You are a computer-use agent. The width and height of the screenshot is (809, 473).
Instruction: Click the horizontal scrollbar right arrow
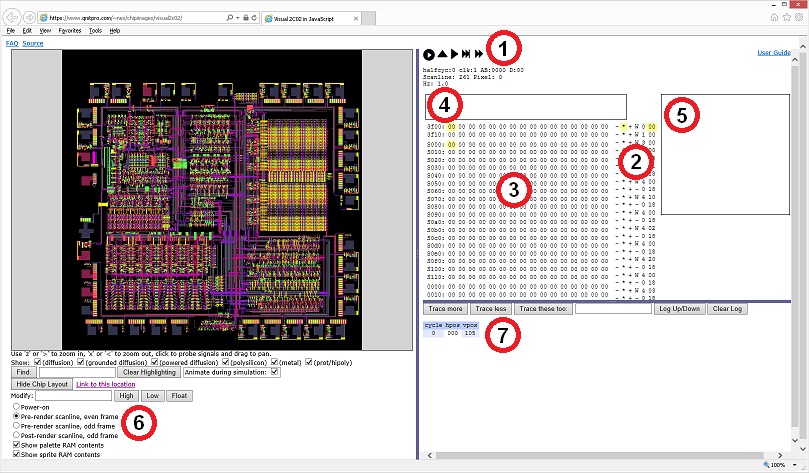780,455
